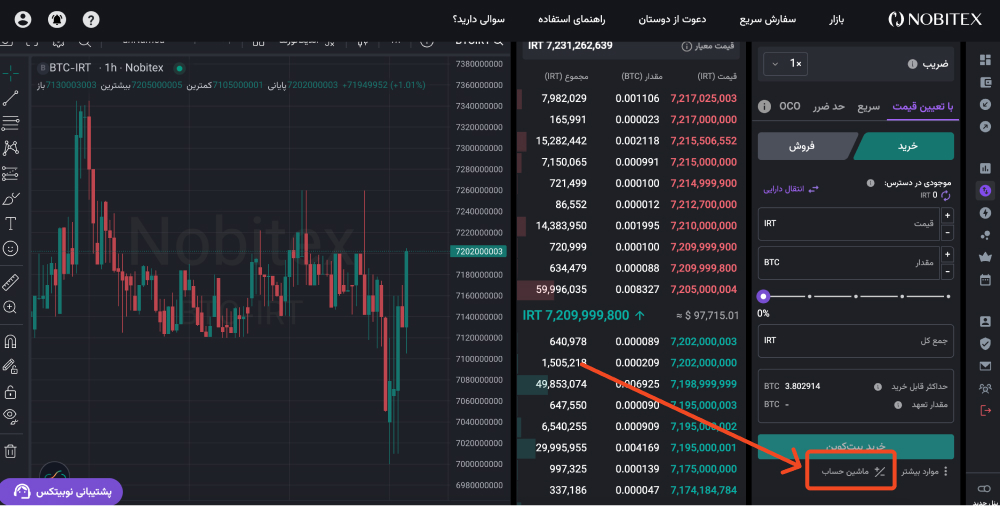Click the مقدار BTC input field
This screenshot has width=1000, height=506.
tap(848, 263)
